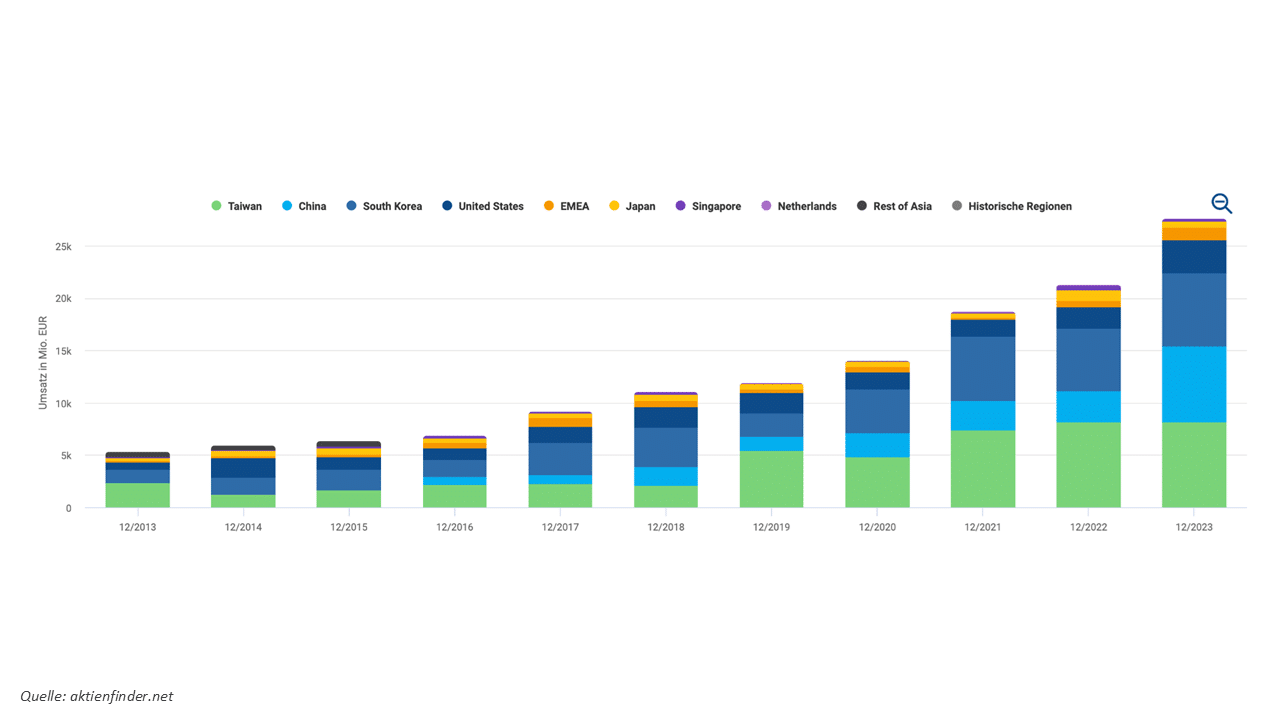Click the 12/2014 axis label
The width and height of the screenshot is (1280, 720).
pyautogui.click(x=243, y=527)
